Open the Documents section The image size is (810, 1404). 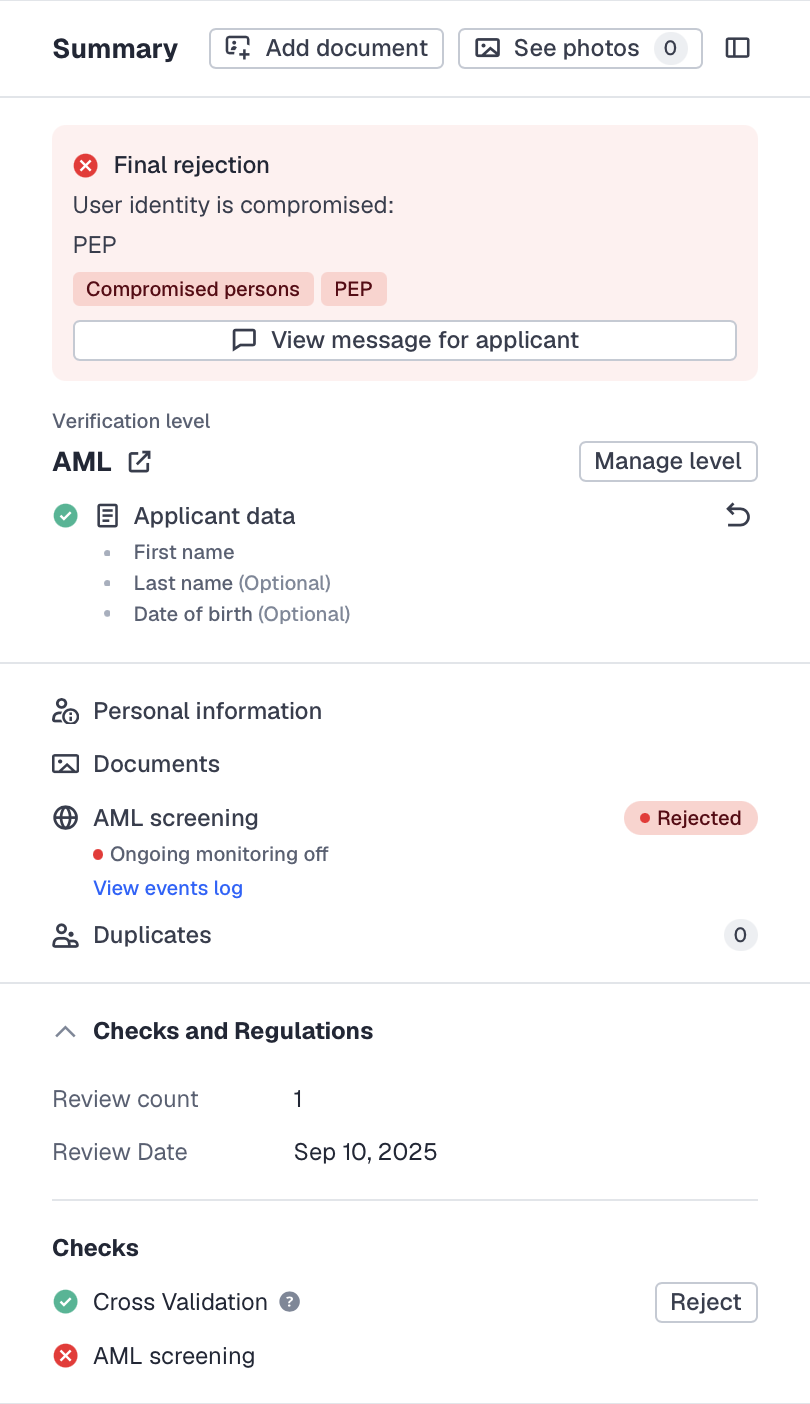point(156,765)
